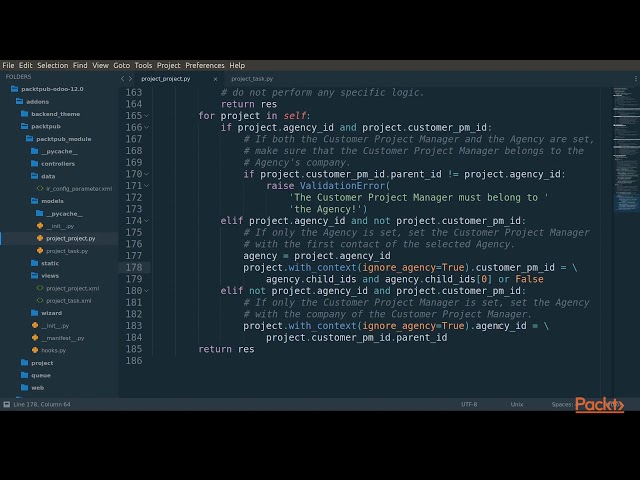This screenshot has height=480, width=640.
Task: Switch to the project_task.py tab
Action: (252, 79)
